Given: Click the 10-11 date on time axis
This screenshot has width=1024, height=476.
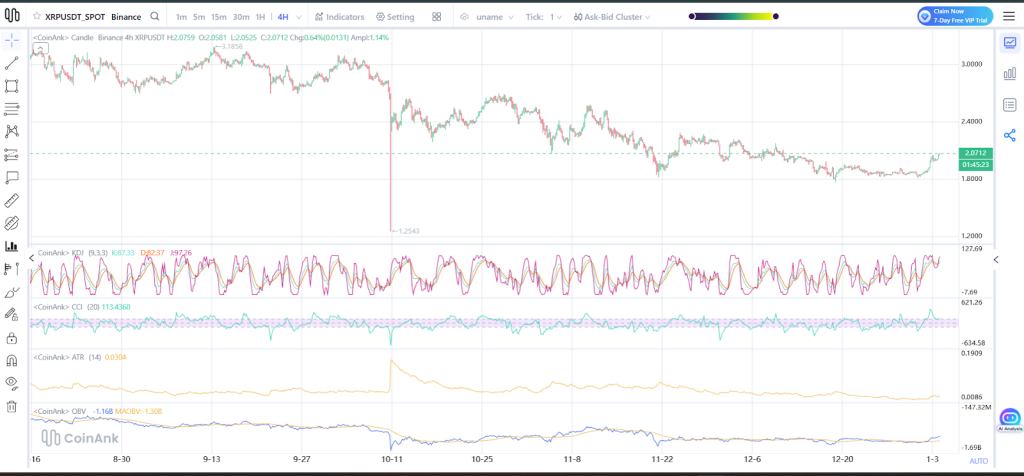Looking at the screenshot, I should point(391,460).
